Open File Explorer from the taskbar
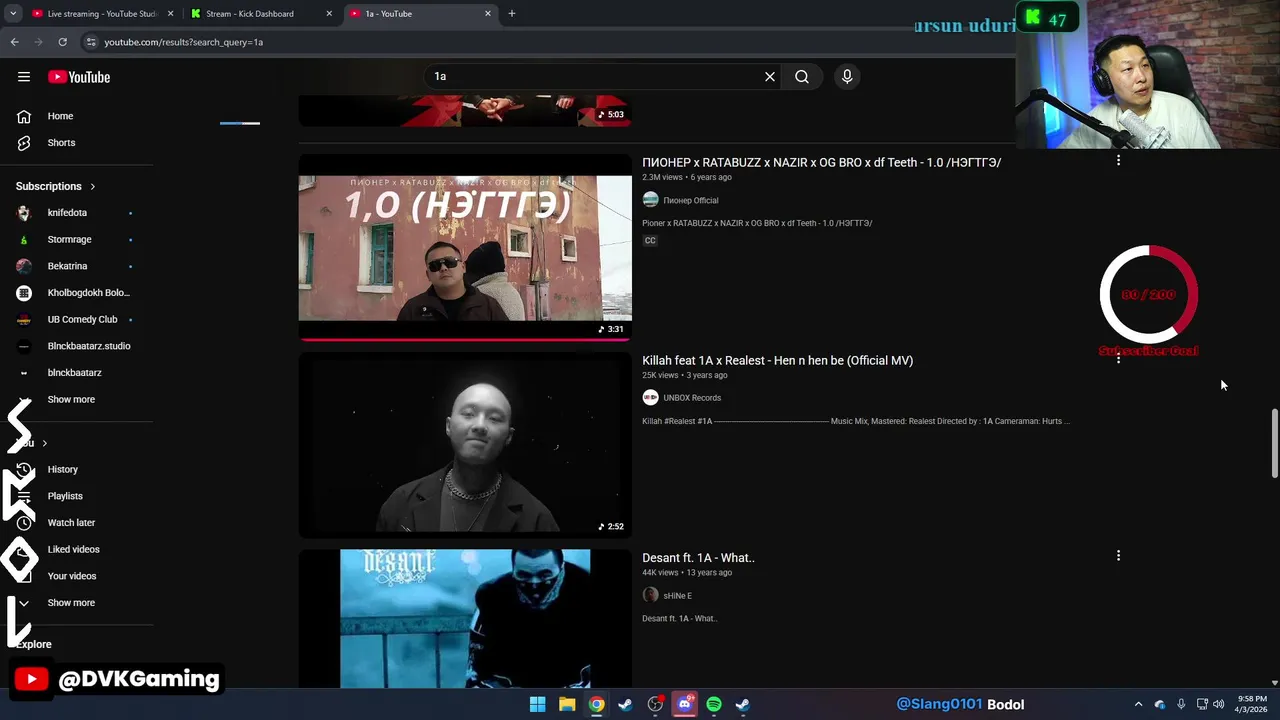Screen dimensions: 1280x720 [567, 705]
